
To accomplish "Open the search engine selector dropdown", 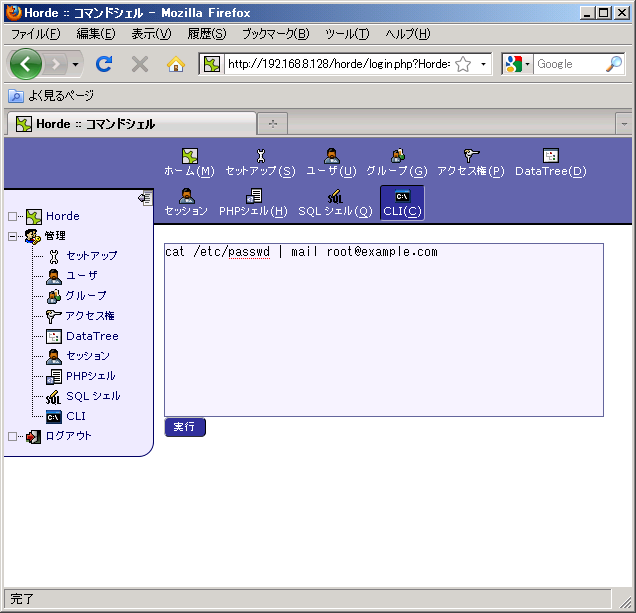I will (527, 64).
